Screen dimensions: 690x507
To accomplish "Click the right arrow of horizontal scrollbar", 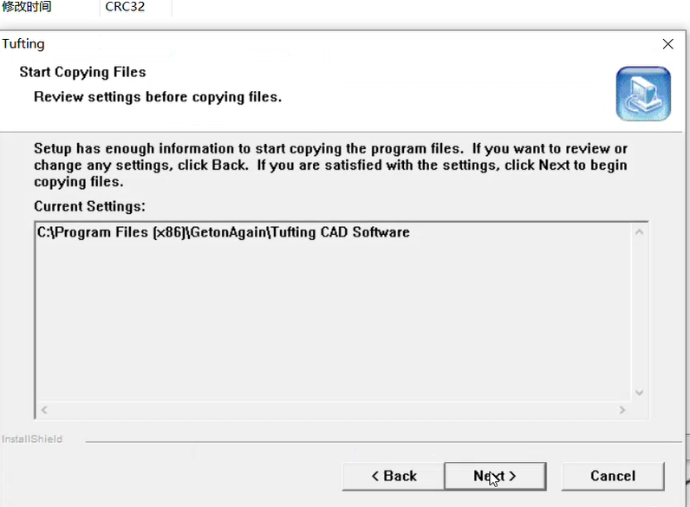I will click(x=622, y=410).
